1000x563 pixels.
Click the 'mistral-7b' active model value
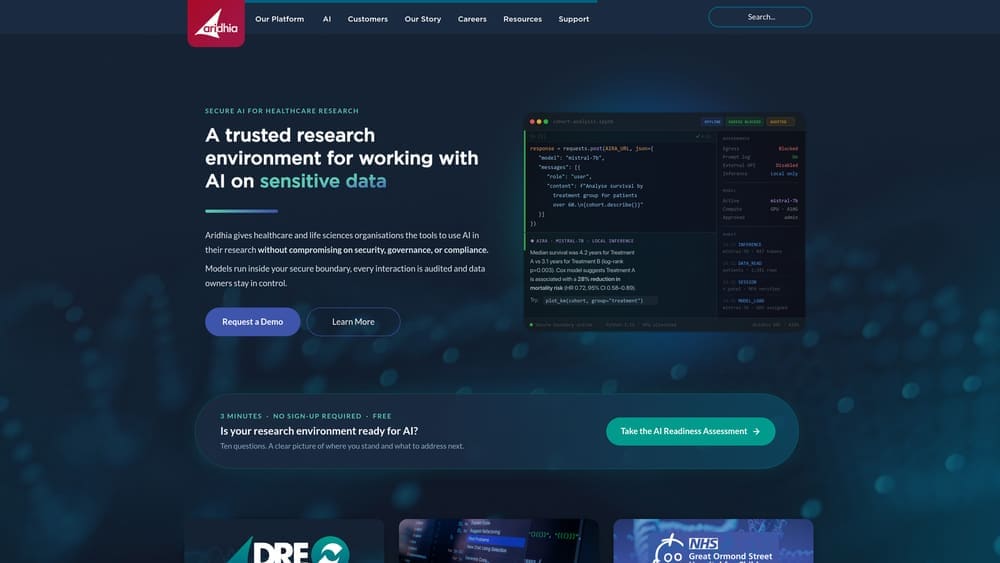tap(784, 201)
